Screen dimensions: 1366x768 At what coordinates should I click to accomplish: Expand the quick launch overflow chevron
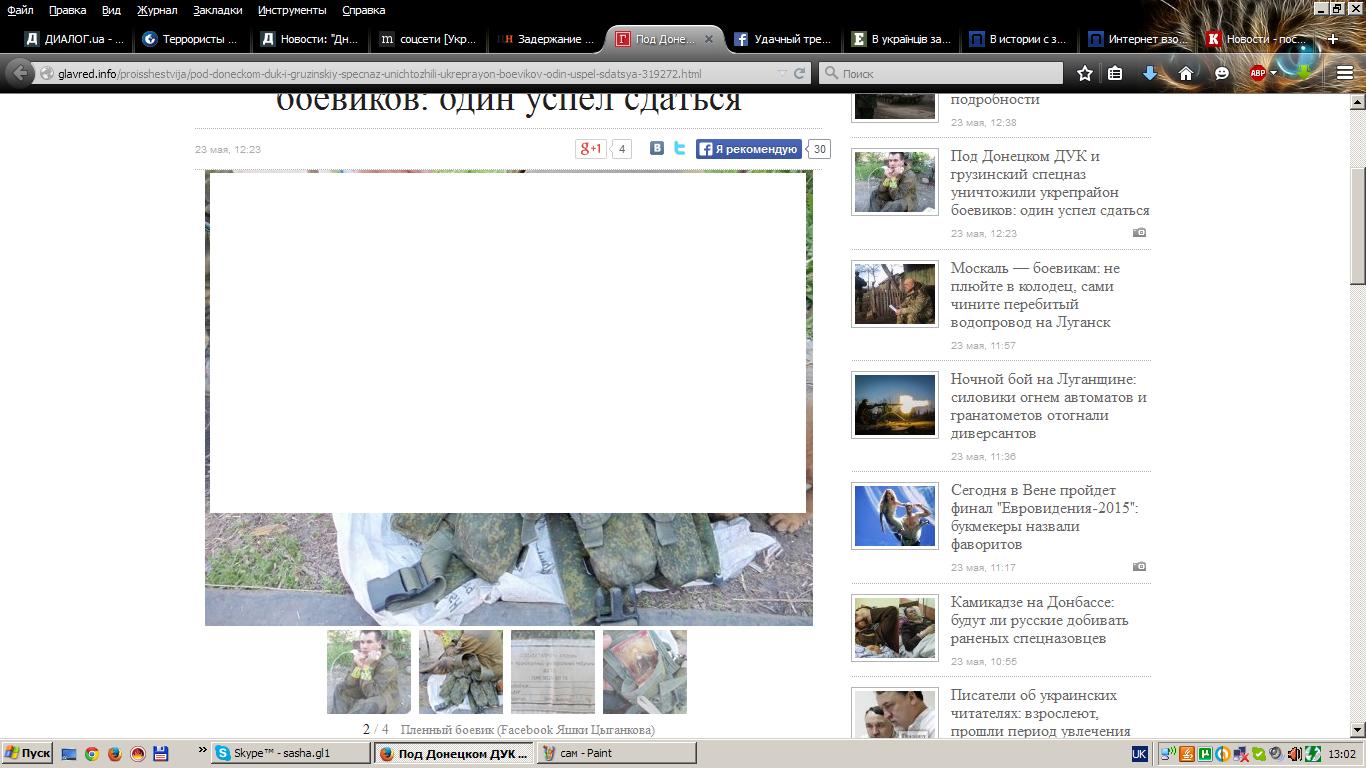tap(203, 750)
